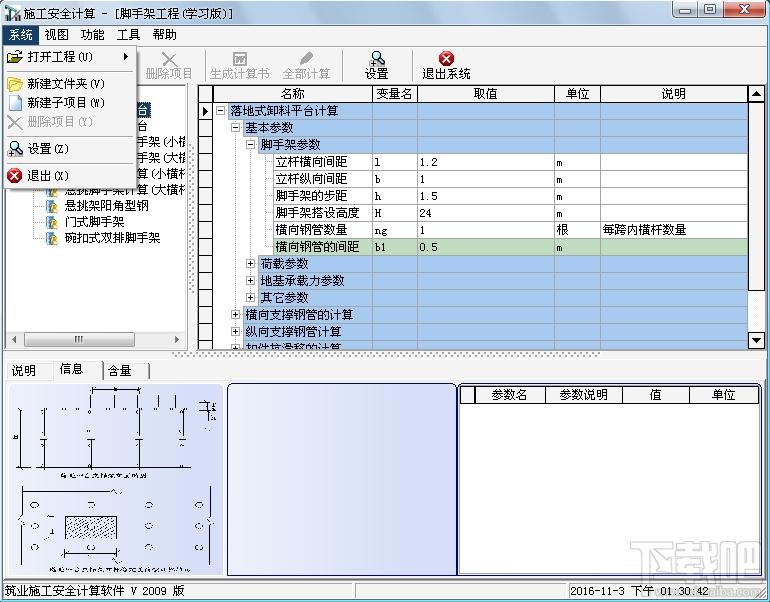
Task: Collapse the 落地式卸料平台计算 node
Action: pyautogui.click(x=220, y=111)
